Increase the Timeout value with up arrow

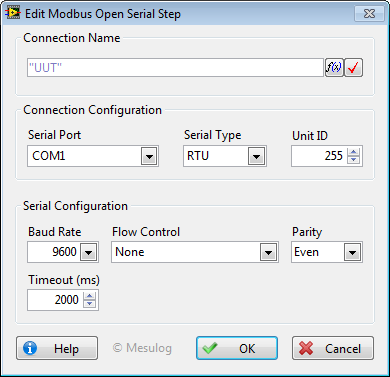click(89, 296)
